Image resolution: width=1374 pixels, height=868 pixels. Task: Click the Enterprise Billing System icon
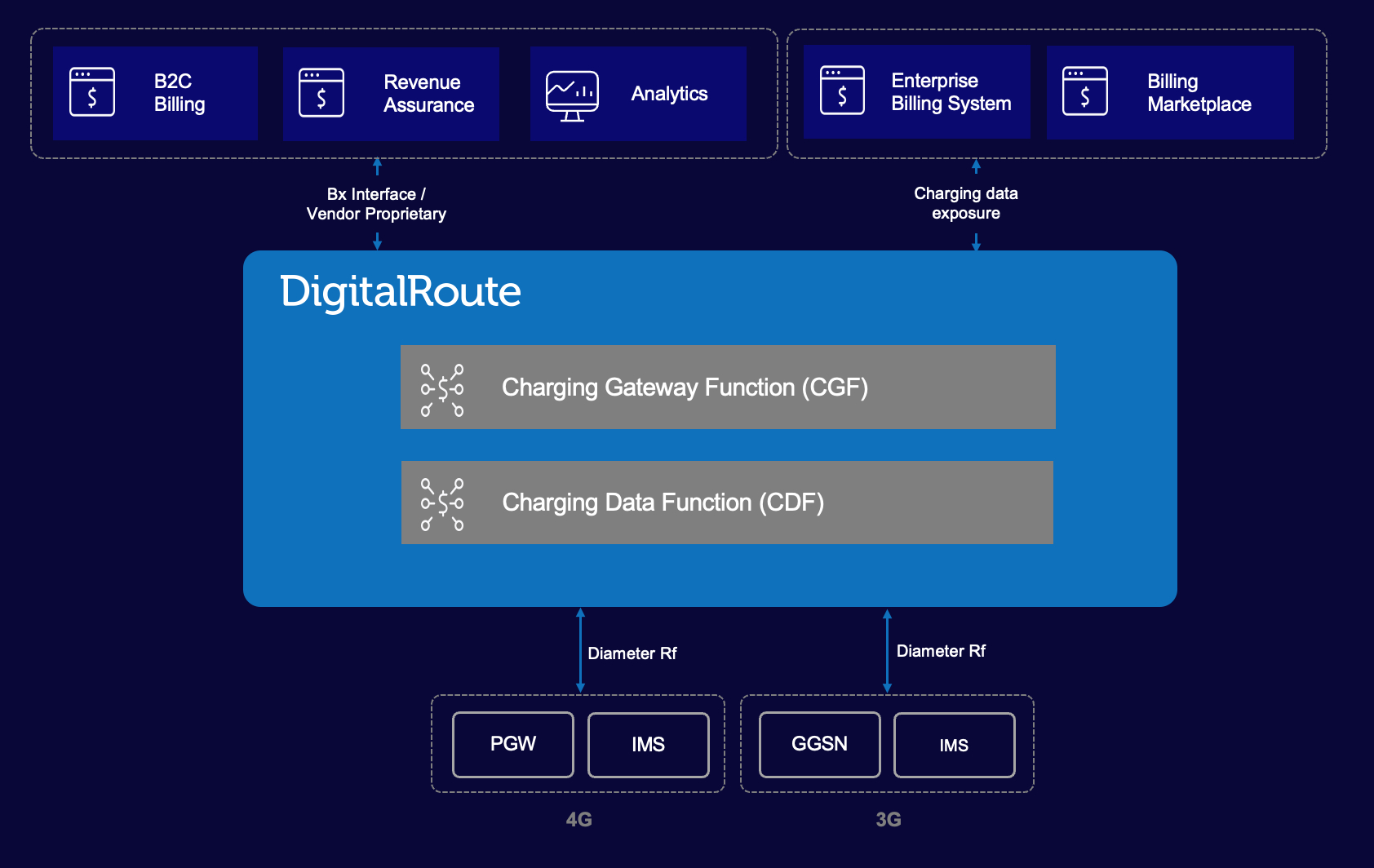click(x=842, y=91)
